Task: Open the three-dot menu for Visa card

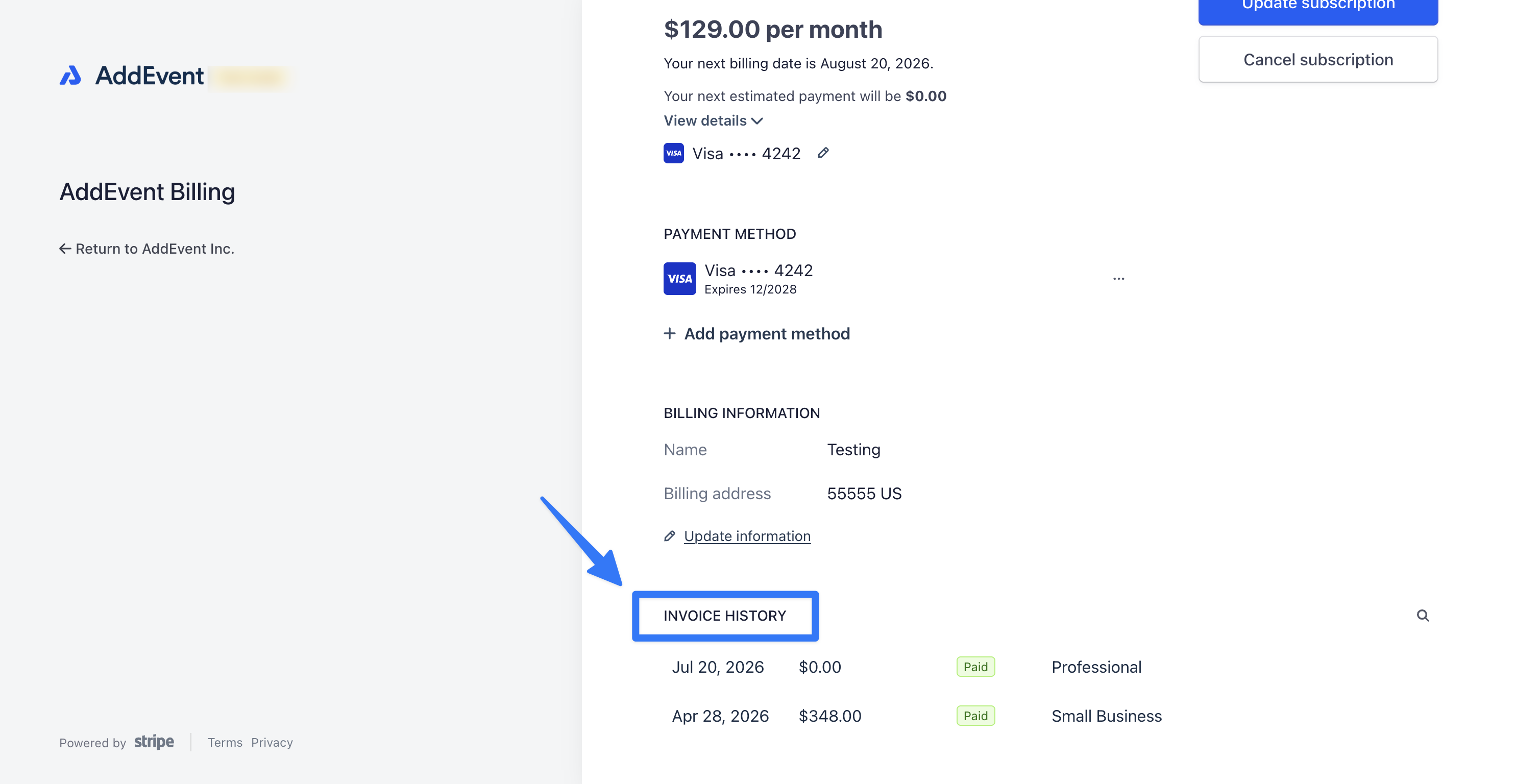Action: 1118,279
